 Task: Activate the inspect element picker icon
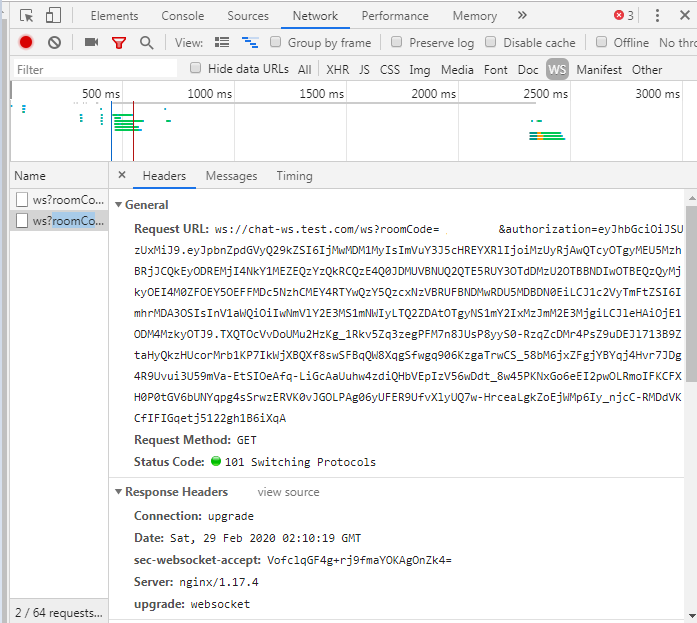coord(27,16)
